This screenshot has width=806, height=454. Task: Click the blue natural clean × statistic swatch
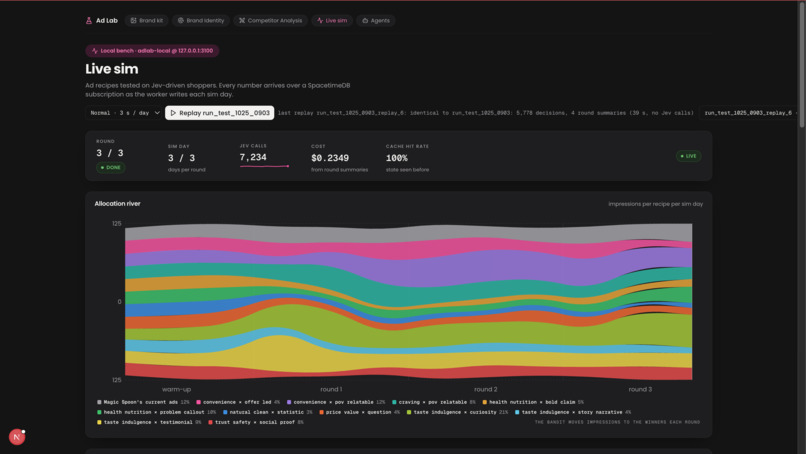click(x=225, y=412)
